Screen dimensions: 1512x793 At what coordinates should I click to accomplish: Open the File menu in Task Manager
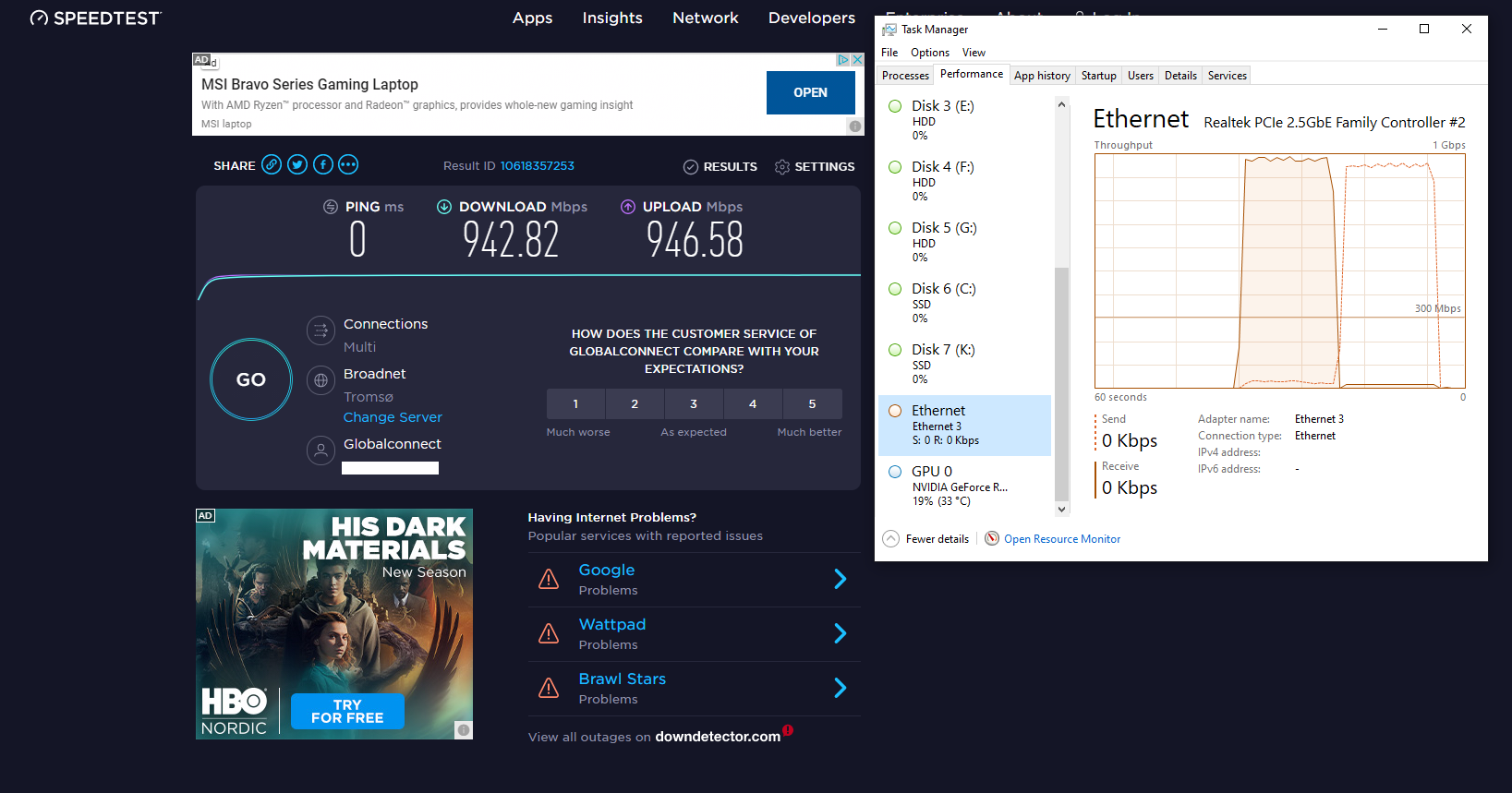click(x=889, y=53)
